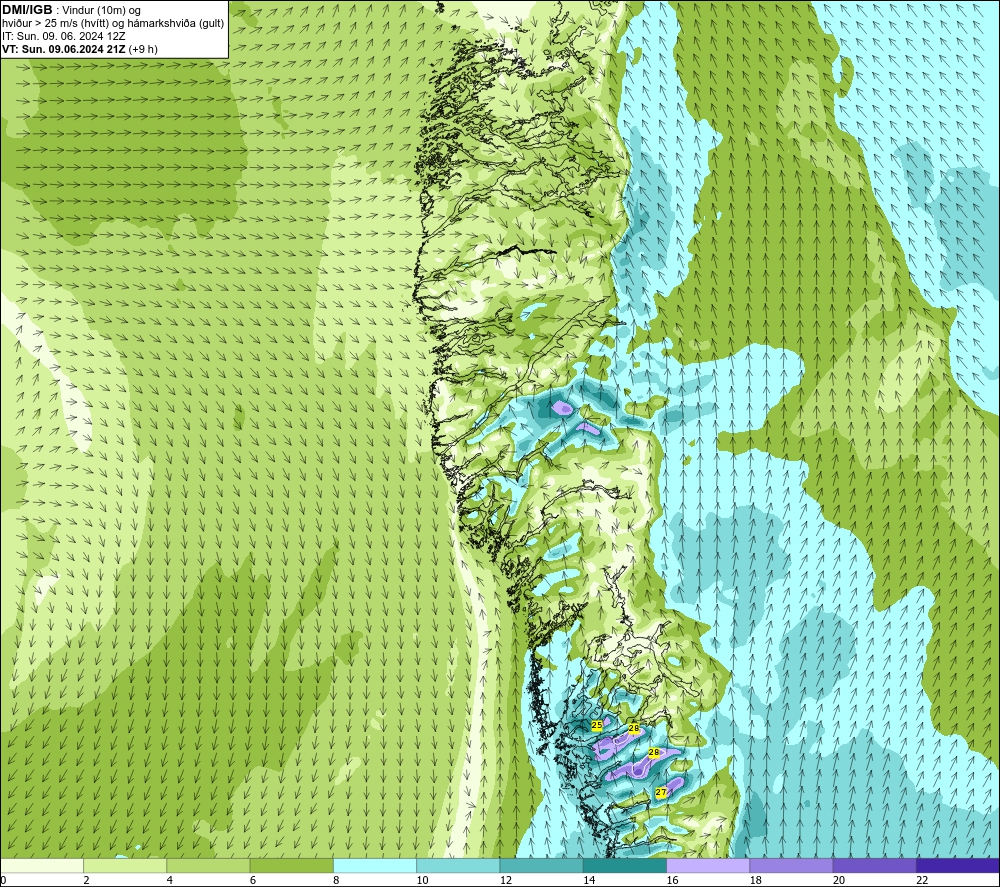The width and height of the screenshot is (1000, 887).
Task: Click the yellow gust label 27
Action: pyautogui.click(x=661, y=793)
